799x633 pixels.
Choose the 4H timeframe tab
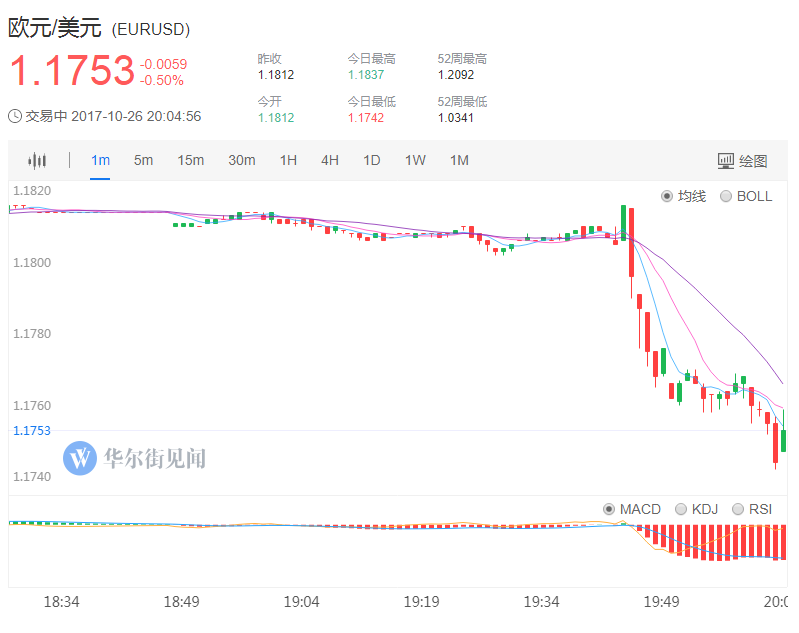330,161
